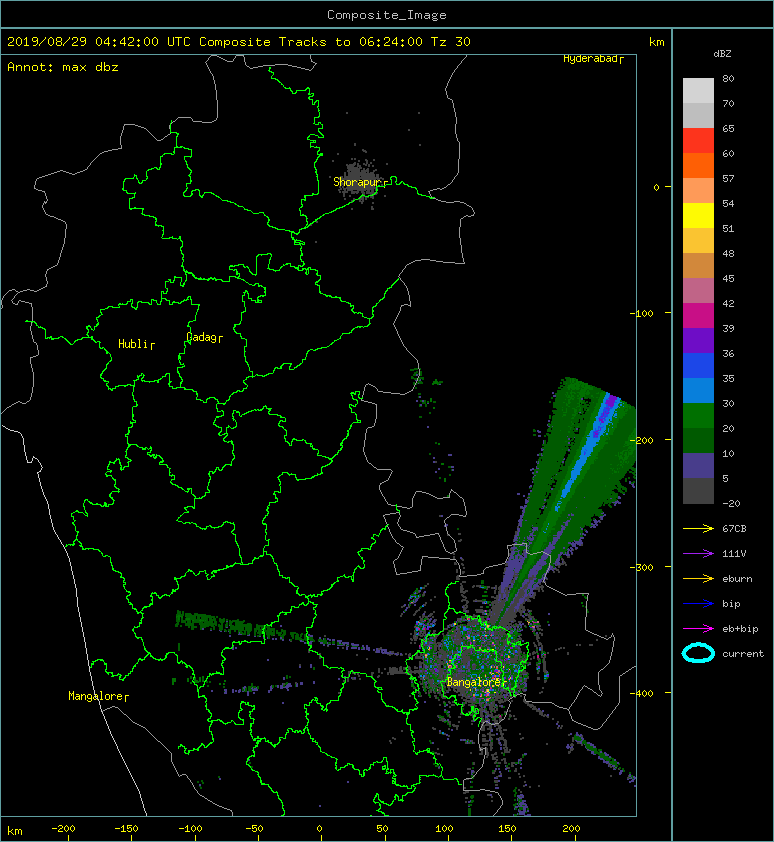The height and width of the screenshot is (842, 774).
Task: Click the dBZ color scale heading
Action: tap(722, 54)
